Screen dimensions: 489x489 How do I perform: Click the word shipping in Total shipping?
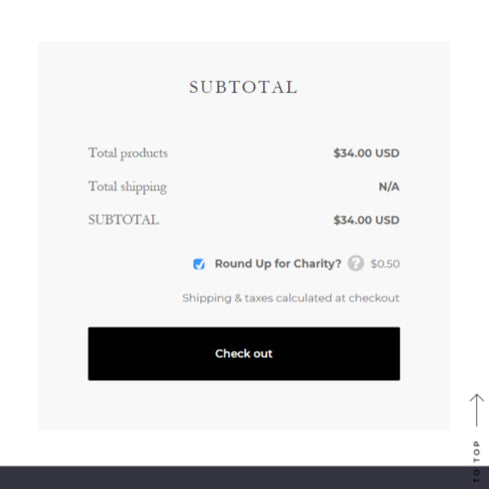click(x=144, y=187)
